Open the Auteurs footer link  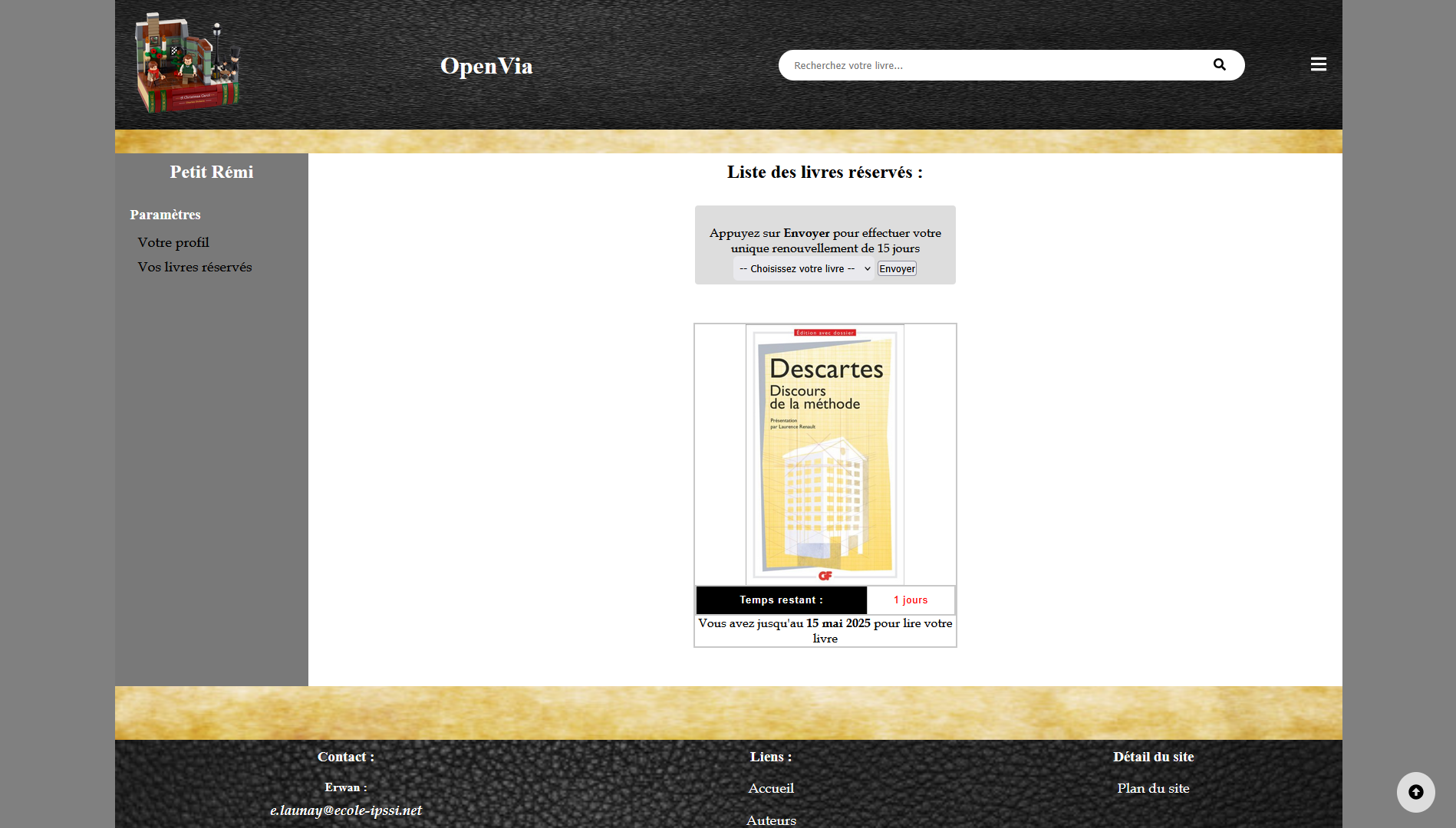pos(771,820)
